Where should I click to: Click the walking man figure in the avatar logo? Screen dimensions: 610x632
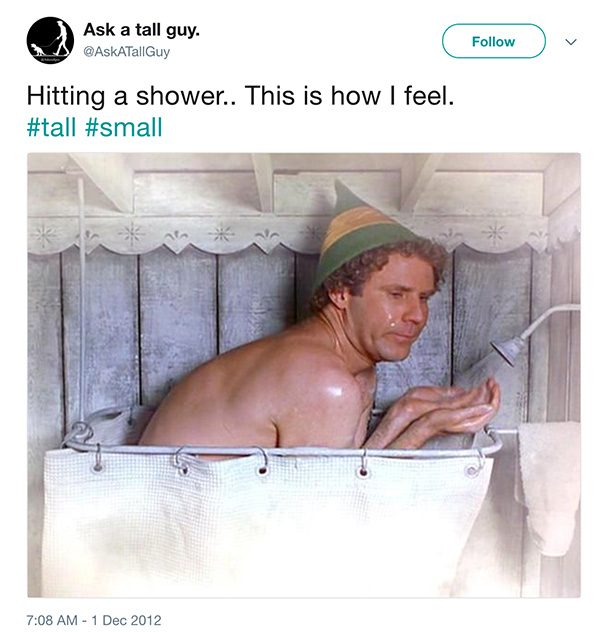point(62,38)
